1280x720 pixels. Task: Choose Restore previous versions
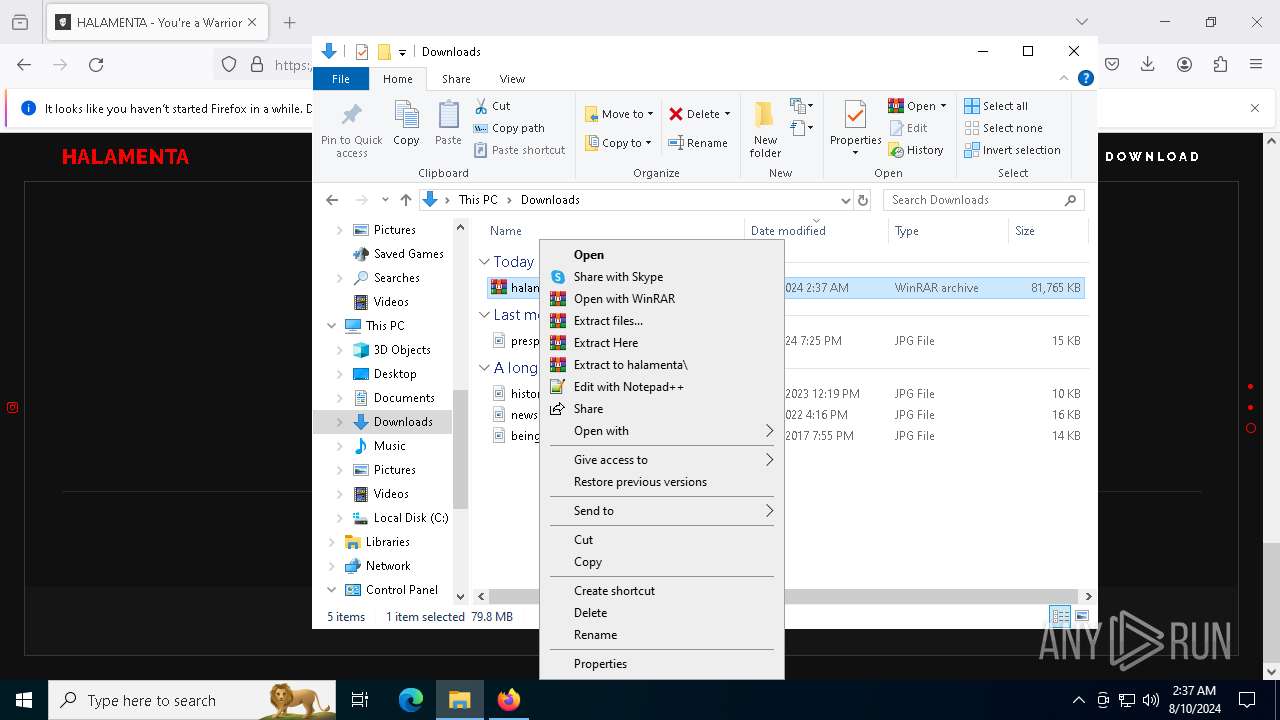(x=662, y=482)
